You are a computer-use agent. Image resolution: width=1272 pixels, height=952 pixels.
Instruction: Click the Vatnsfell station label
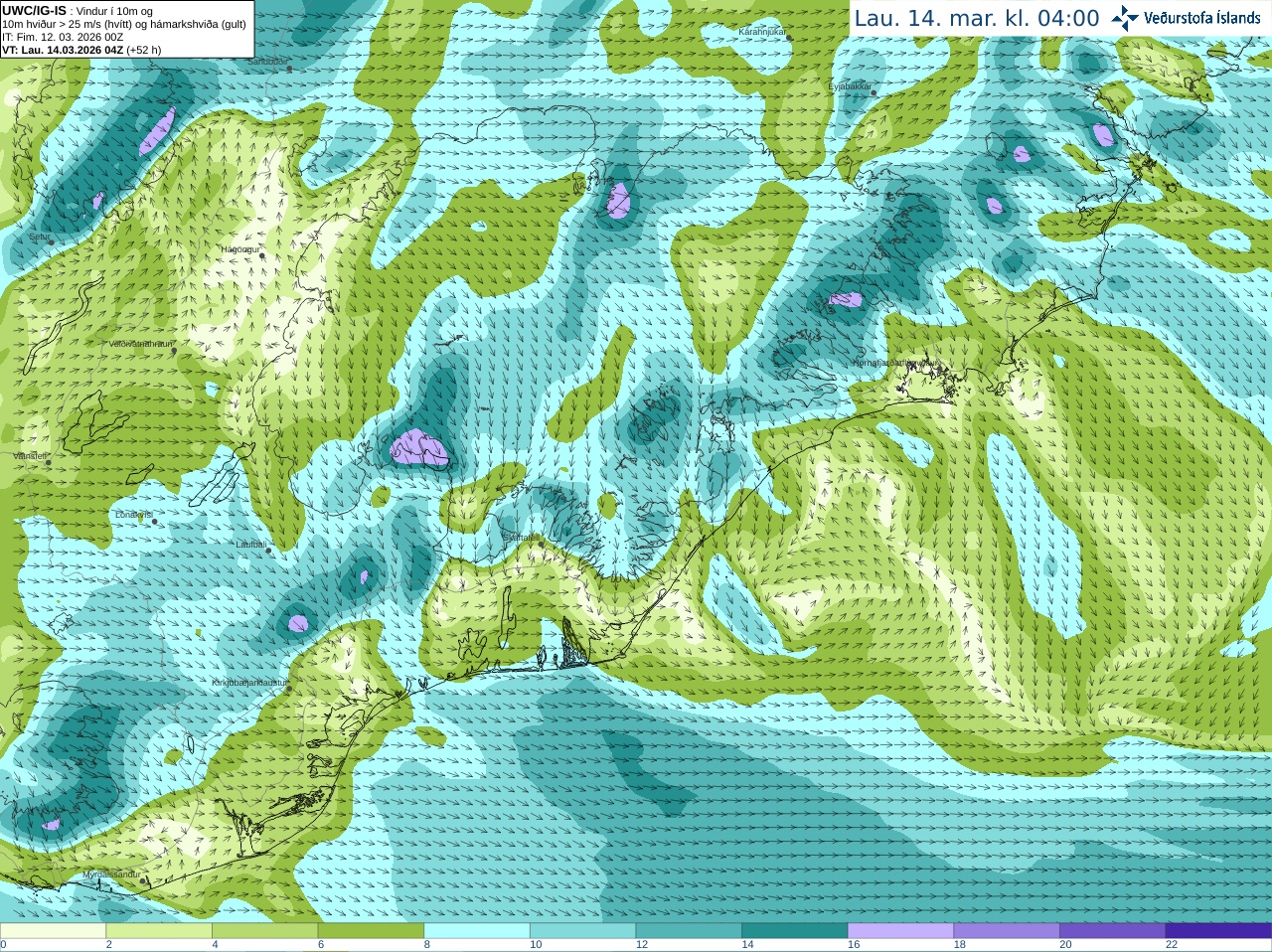pyautogui.click(x=29, y=456)
